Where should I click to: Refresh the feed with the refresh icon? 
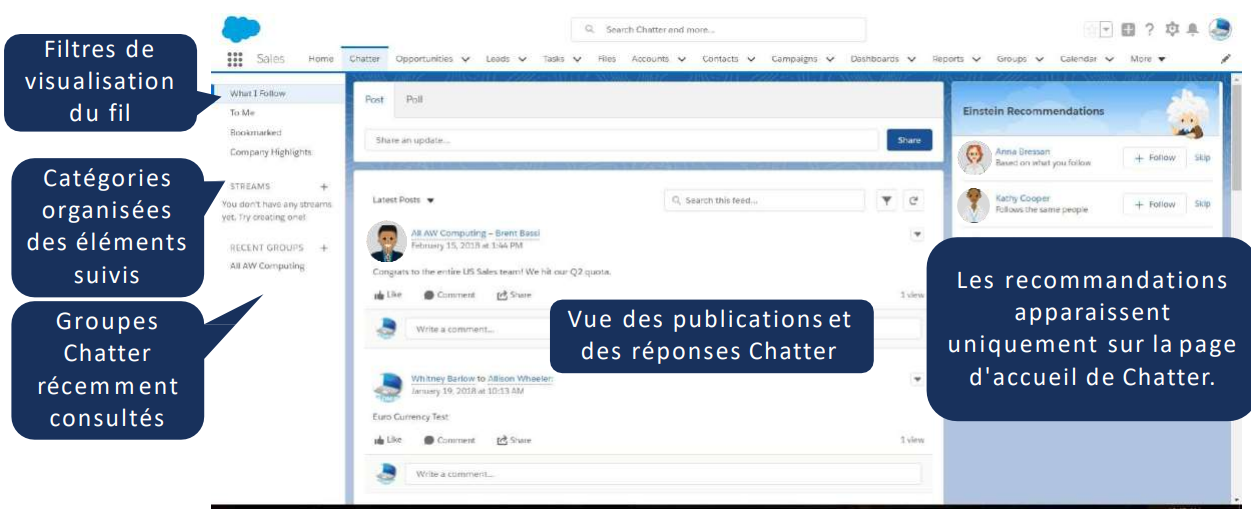coord(913,201)
